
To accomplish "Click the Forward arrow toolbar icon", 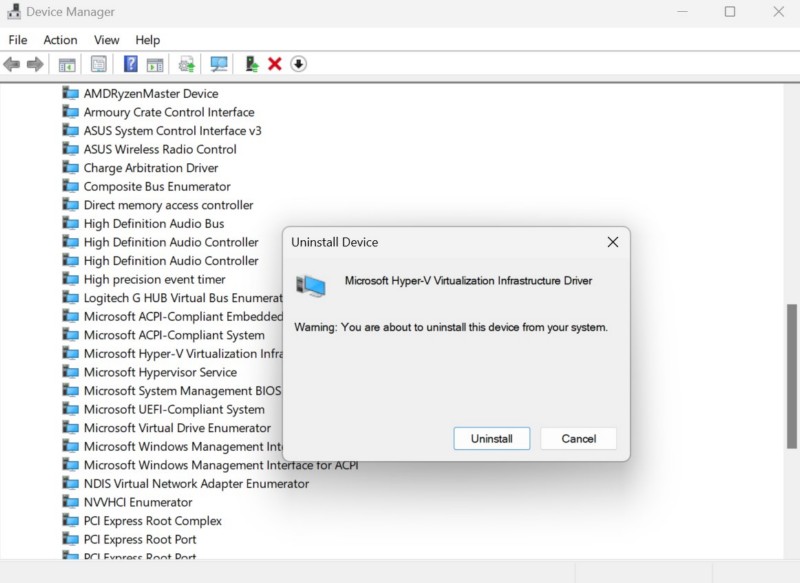I will [x=35, y=64].
